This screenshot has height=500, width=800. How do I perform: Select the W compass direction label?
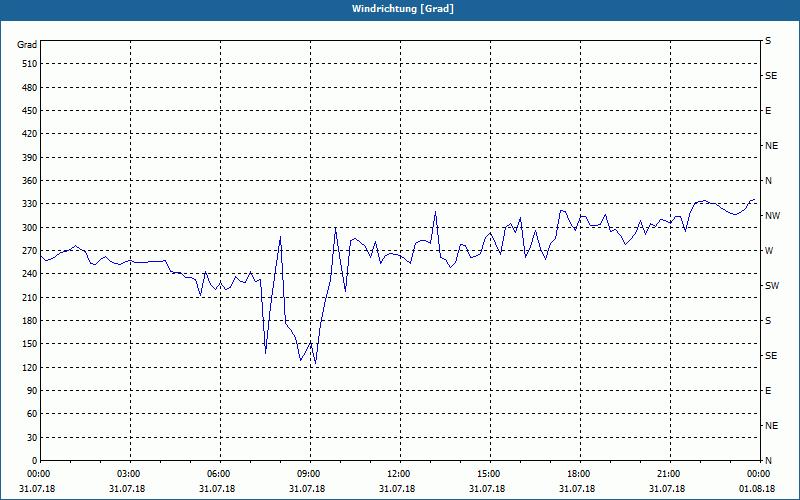point(769,251)
